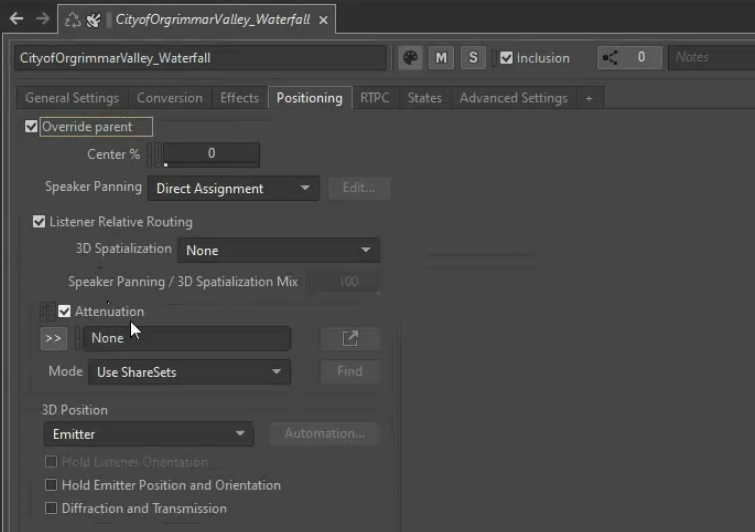Click the Find button
The height and width of the screenshot is (532, 755).
(350, 372)
